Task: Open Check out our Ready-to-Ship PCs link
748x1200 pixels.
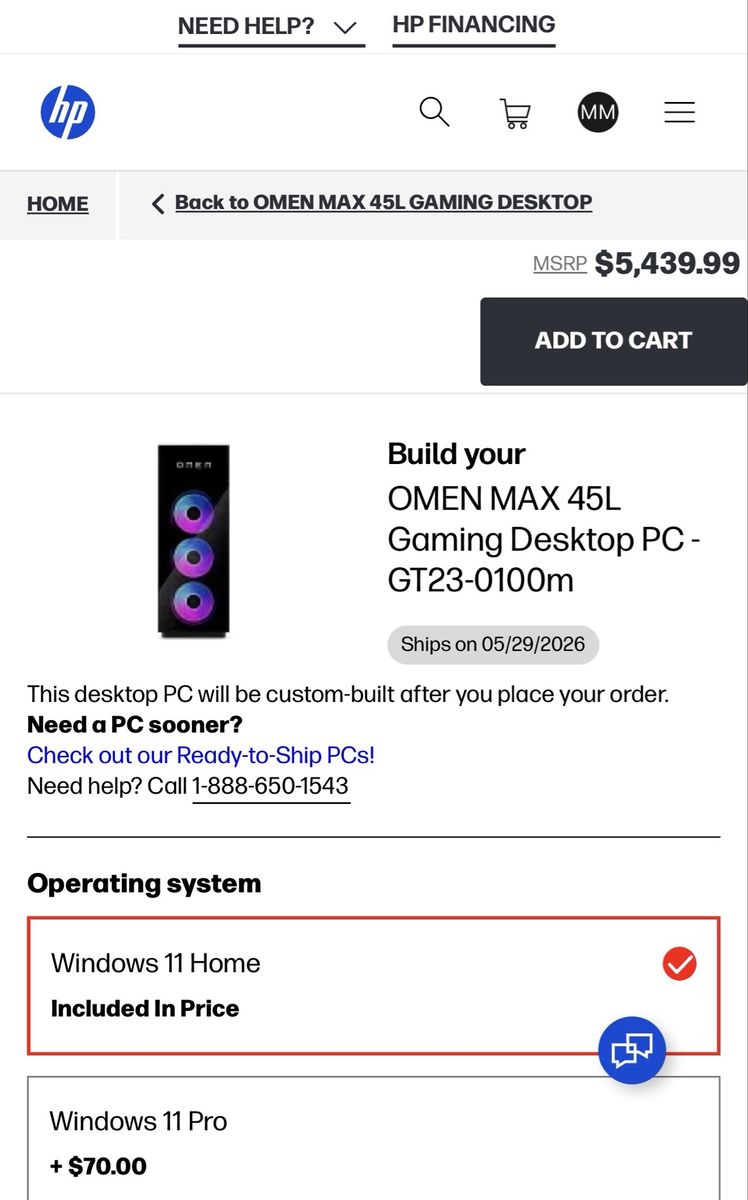Action: click(x=201, y=755)
